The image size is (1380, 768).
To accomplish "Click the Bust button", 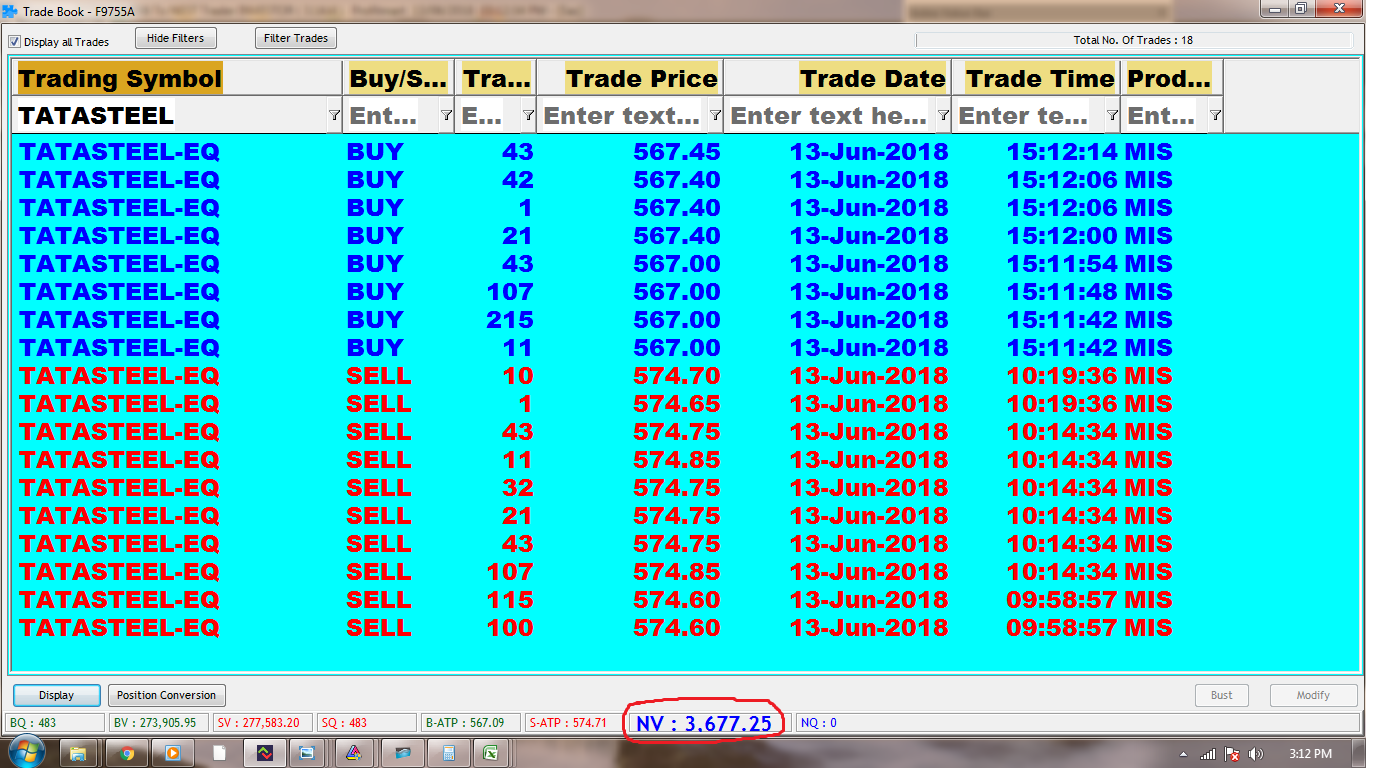I will [x=1222, y=695].
